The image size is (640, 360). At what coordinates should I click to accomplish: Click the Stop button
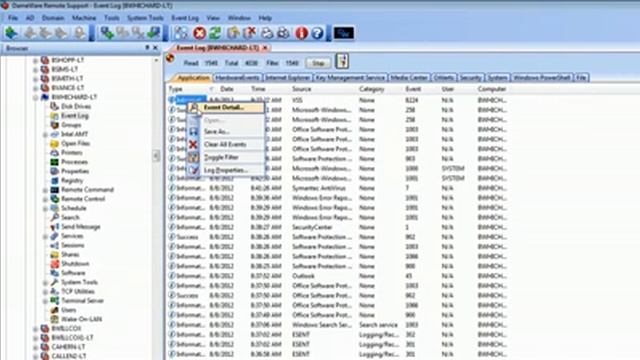tap(318, 63)
